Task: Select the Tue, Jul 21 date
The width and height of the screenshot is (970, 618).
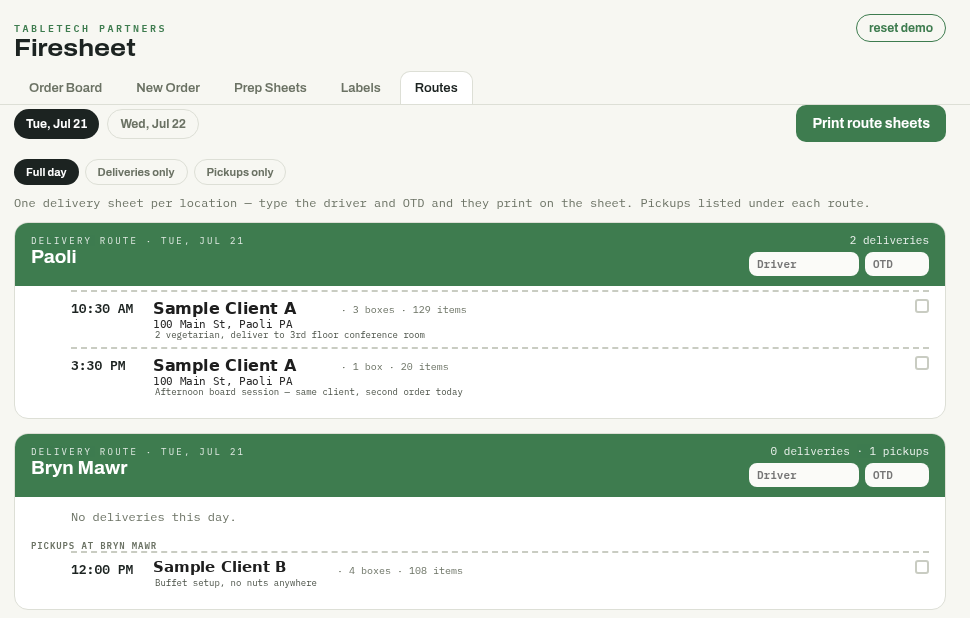Action: click(x=56, y=124)
